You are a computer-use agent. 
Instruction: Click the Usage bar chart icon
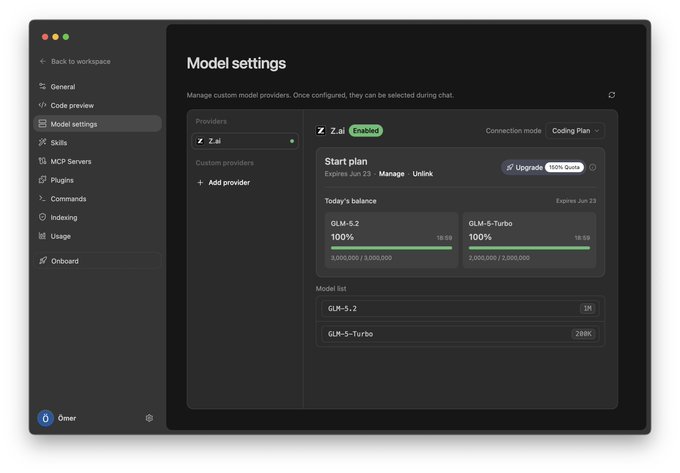[42, 236]
